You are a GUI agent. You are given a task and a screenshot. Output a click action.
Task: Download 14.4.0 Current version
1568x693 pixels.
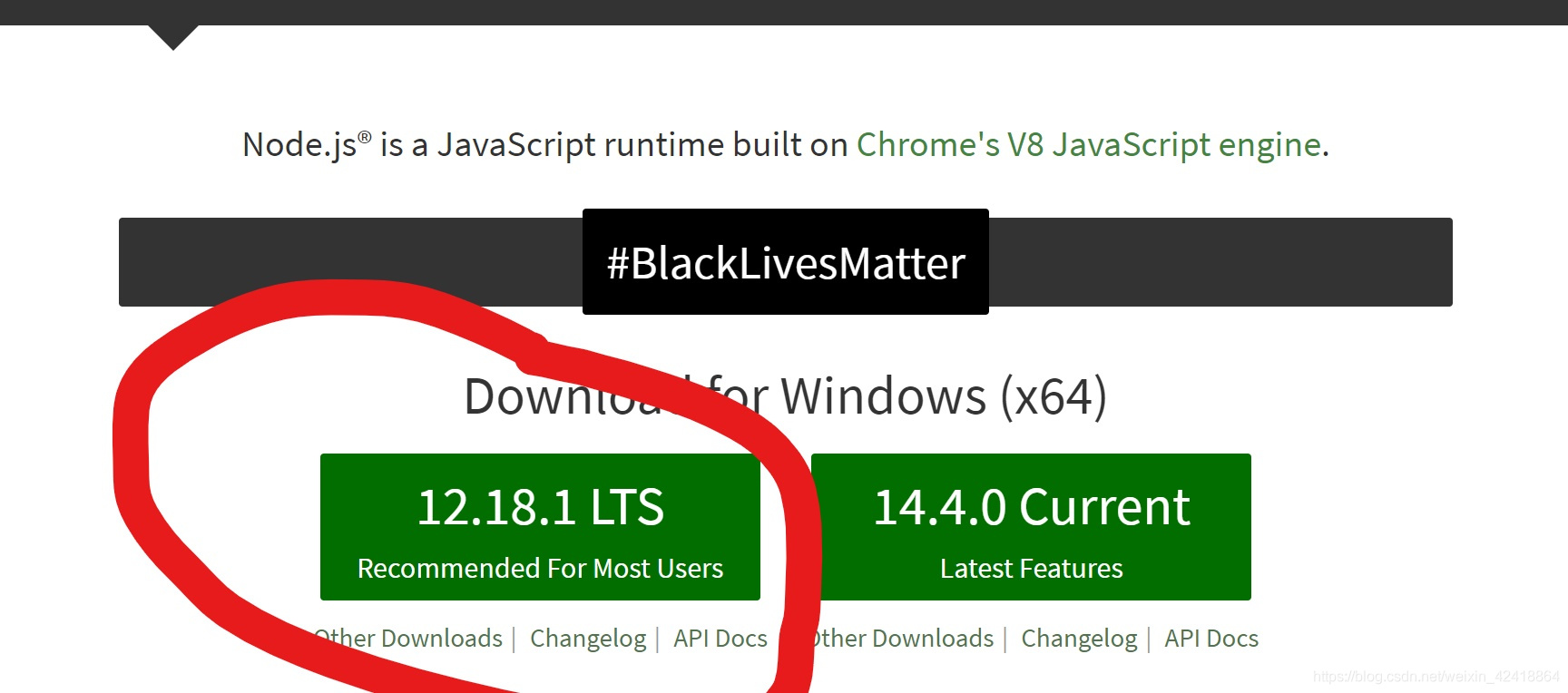tap(1031, 527)
